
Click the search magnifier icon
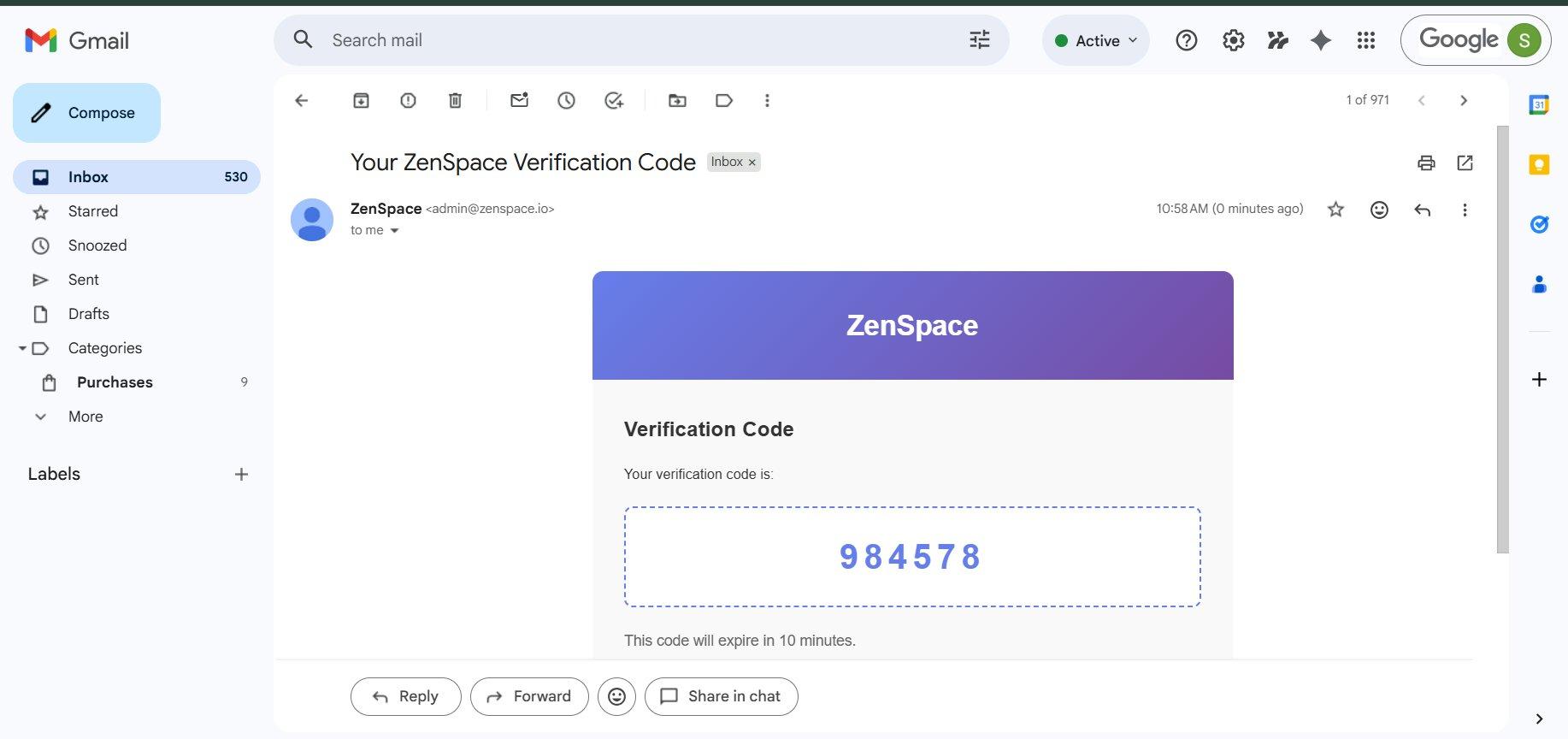(303, 39)
